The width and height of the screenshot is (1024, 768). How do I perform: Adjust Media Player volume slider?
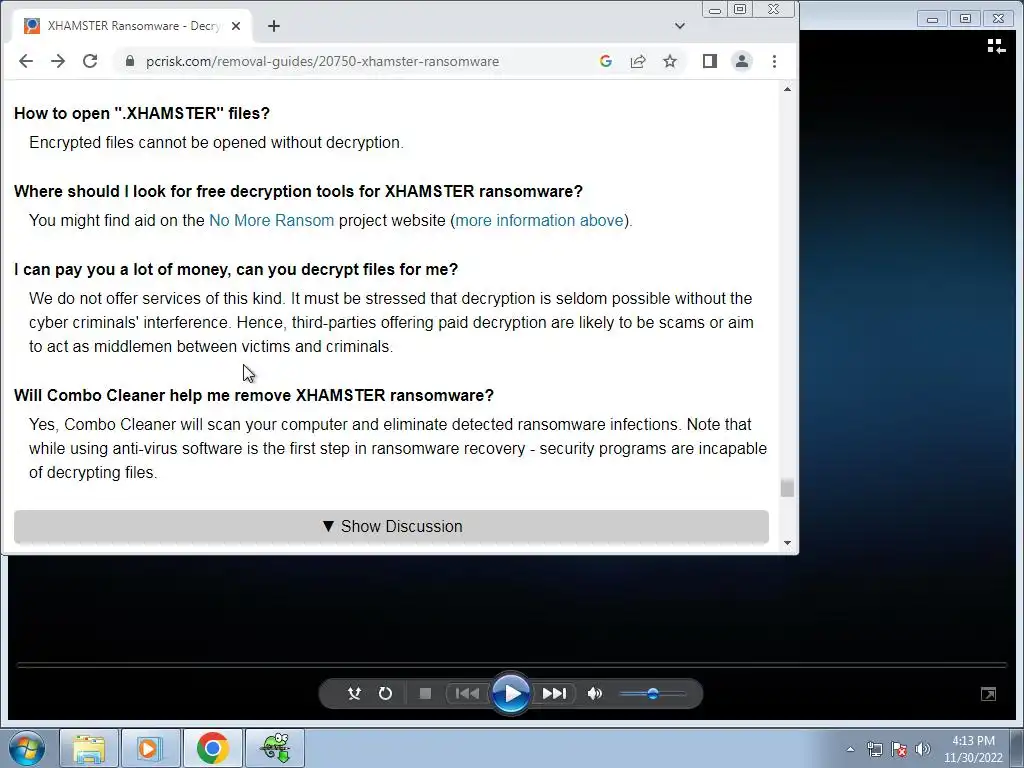(x=652, y=694)
